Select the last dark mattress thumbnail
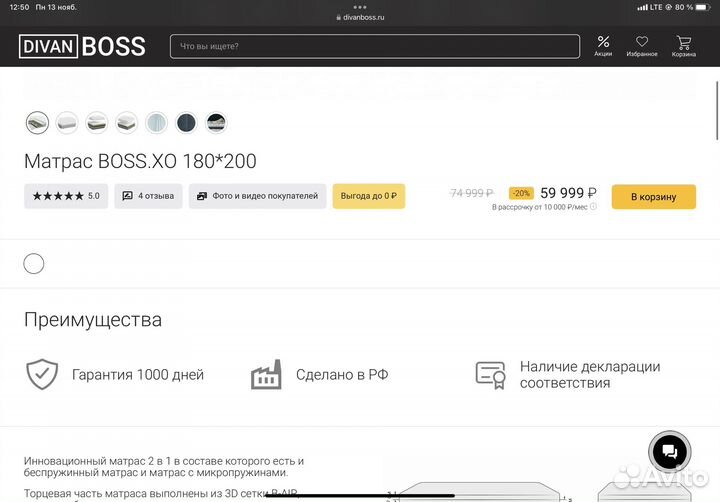 pos(216,123)
